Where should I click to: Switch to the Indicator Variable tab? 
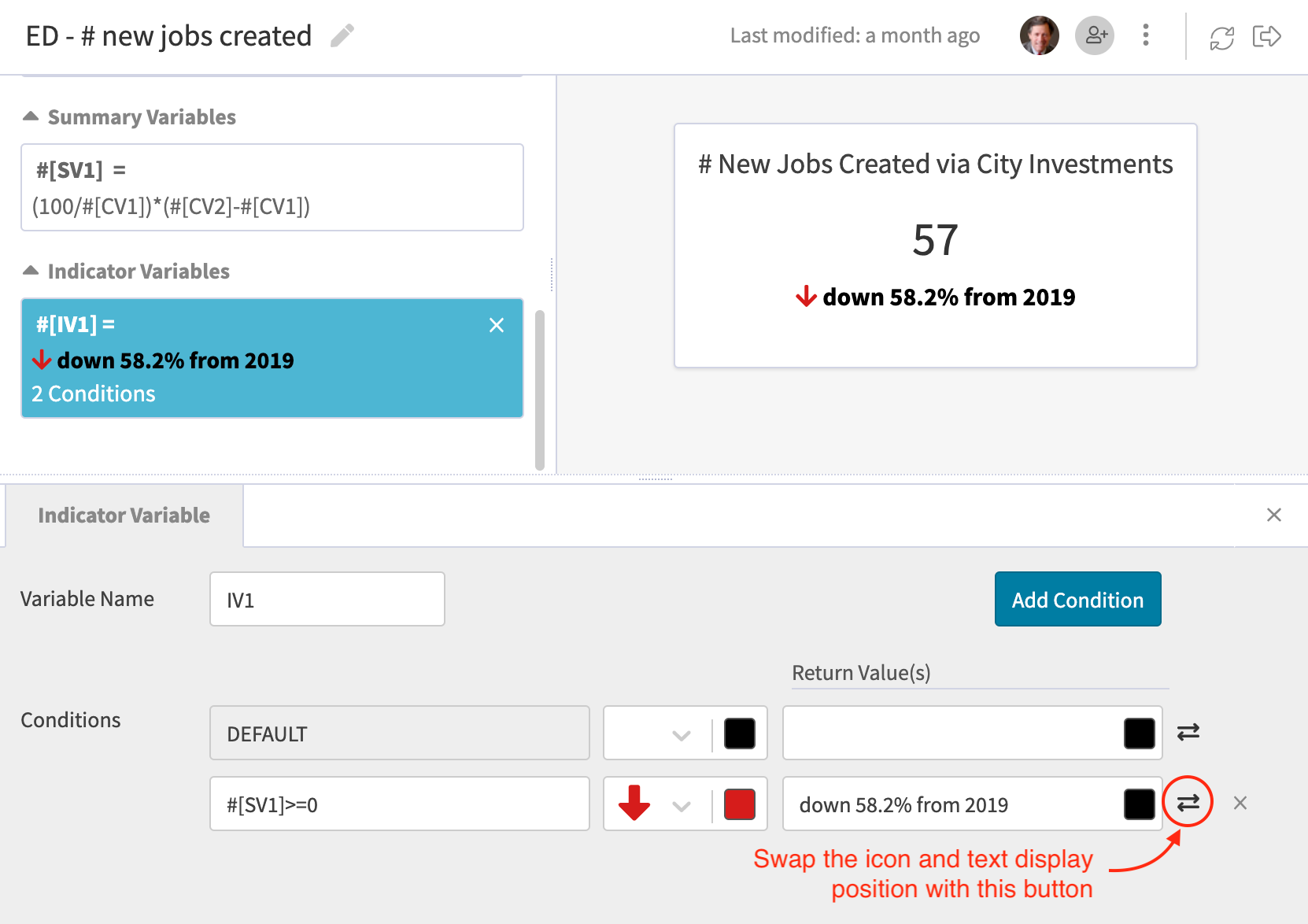click(x=123, y=516)
